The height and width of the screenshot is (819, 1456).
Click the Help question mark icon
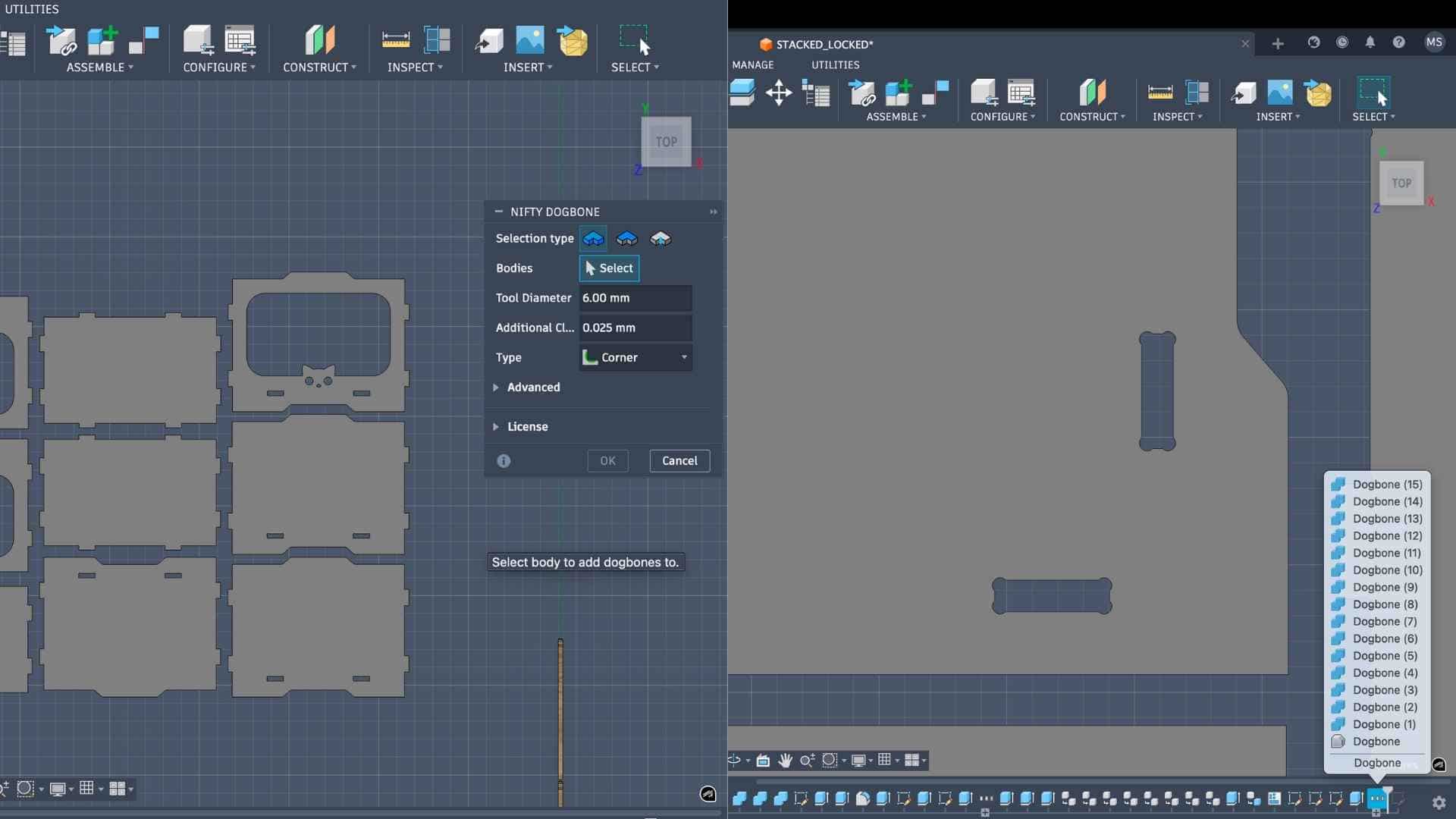(x=1399, y=42)
